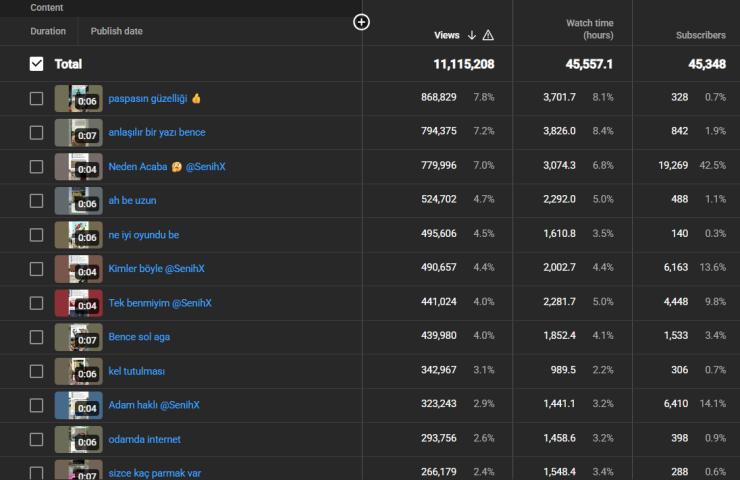Uncheck the Total row checkbox
This screenshot has width=740, height=480.
pyautogui.click(x=37, y=64)
